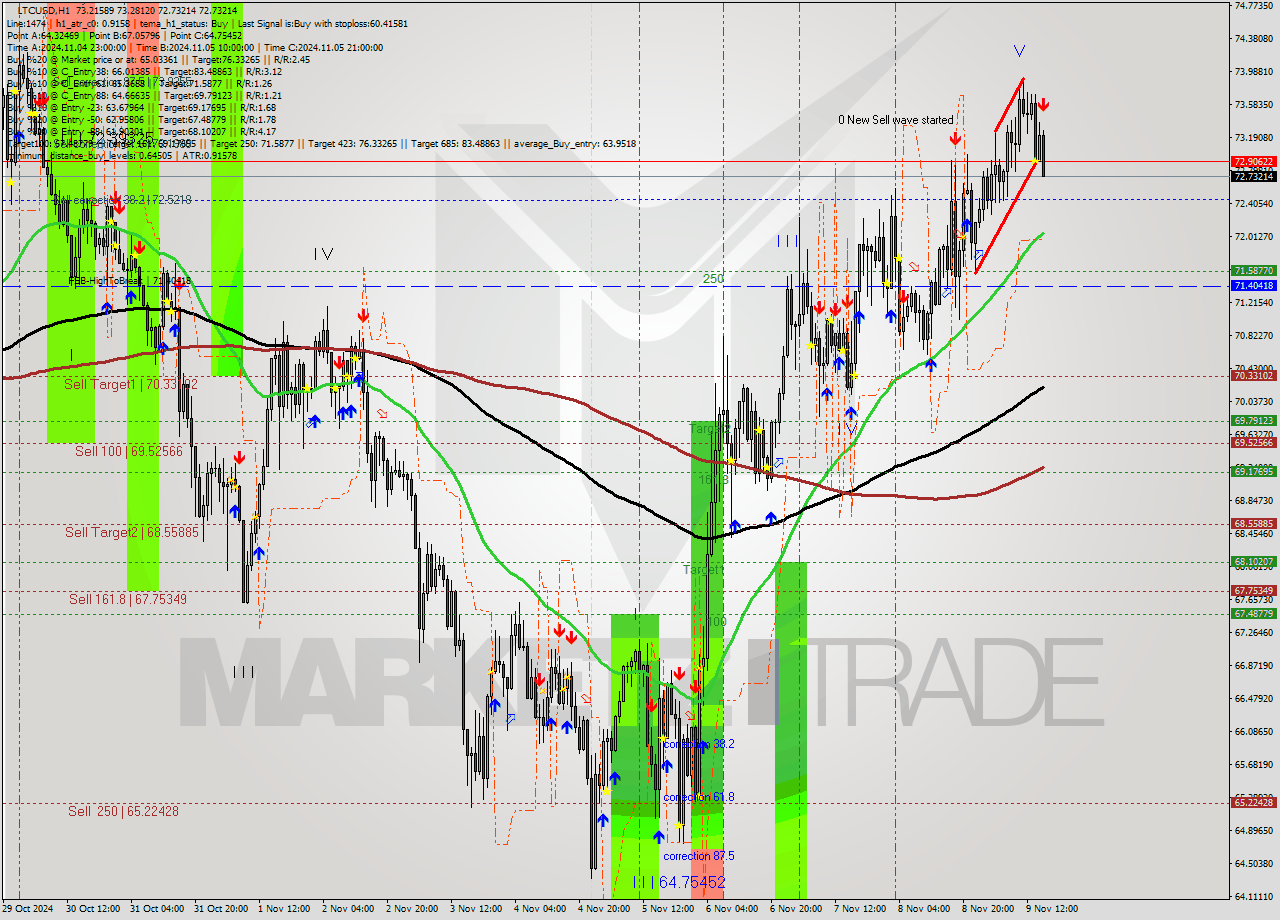Click the red 68.55885 price tag

[1253, 524]
